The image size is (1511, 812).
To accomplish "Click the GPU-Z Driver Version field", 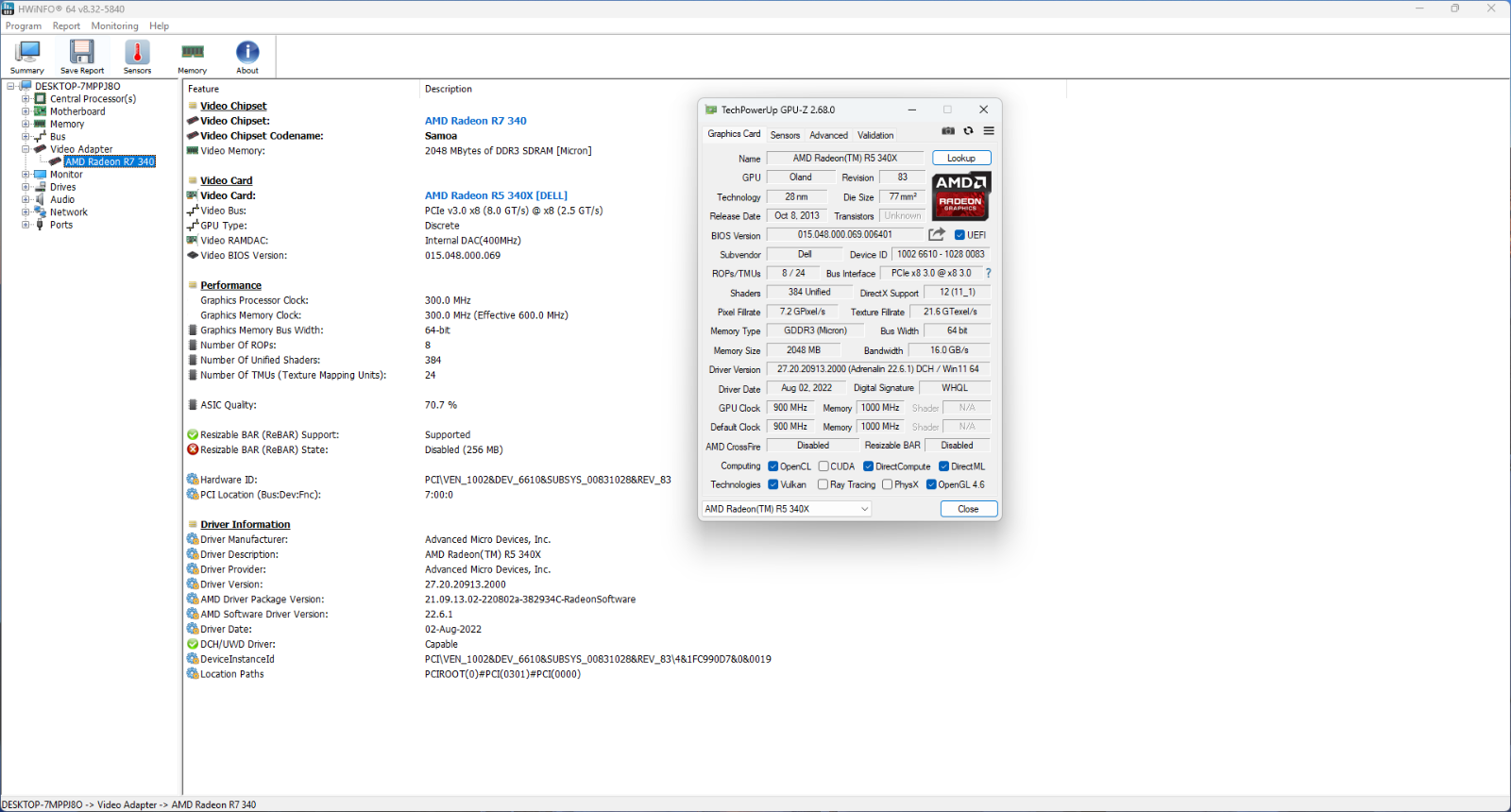I will tap(878, 369).
